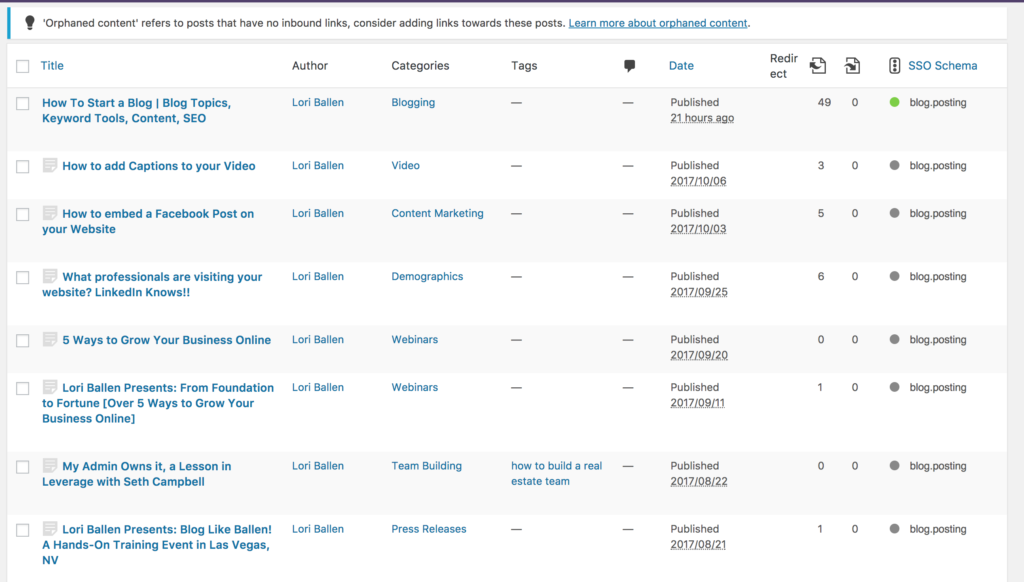Click the 2017/08/22 date

point(699,481)
